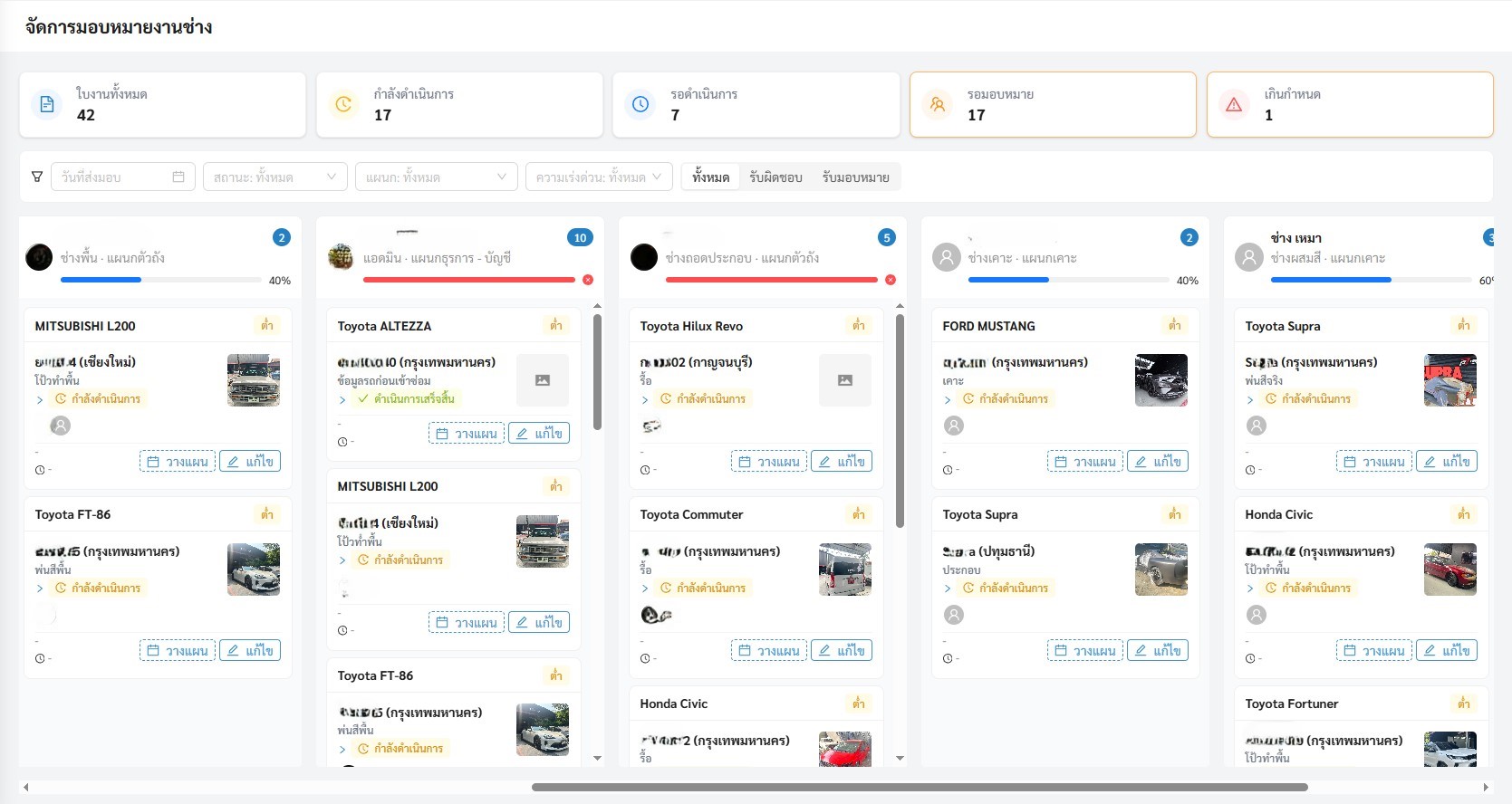
Task: Click priority tag on FORD MUSTANG card
Action: (1175, 325)
